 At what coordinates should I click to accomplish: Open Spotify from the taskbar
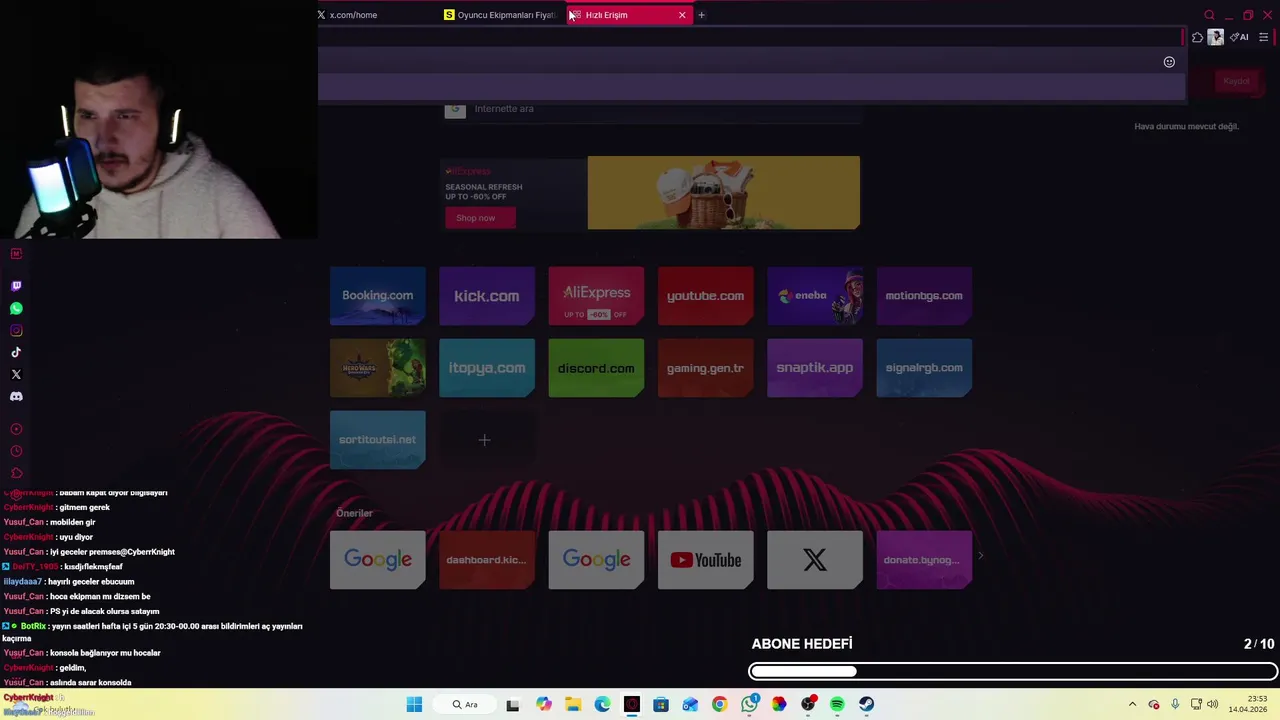[x=837, y=704]
